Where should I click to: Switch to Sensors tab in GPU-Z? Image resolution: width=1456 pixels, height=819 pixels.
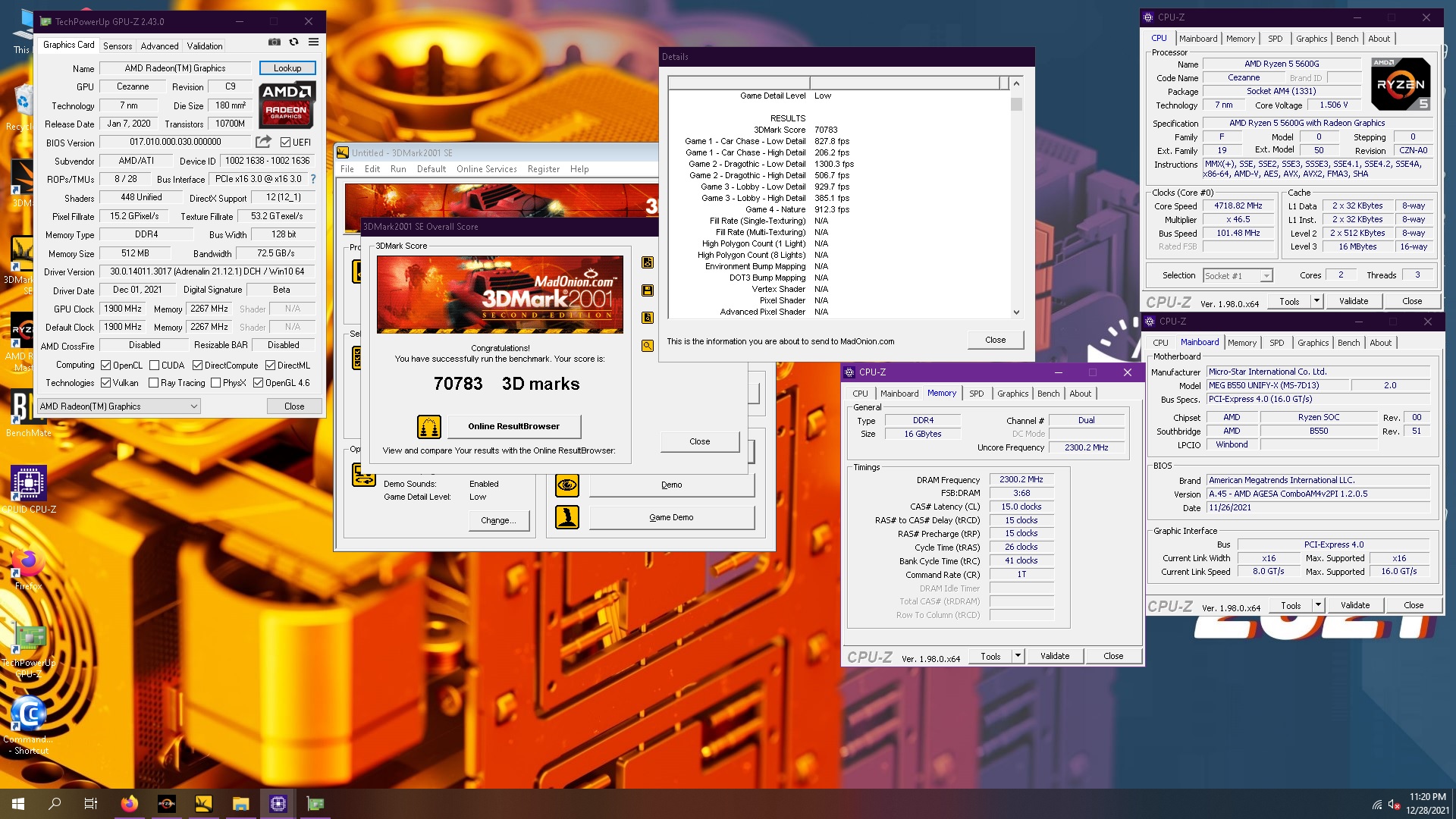[x=118, y=45]
